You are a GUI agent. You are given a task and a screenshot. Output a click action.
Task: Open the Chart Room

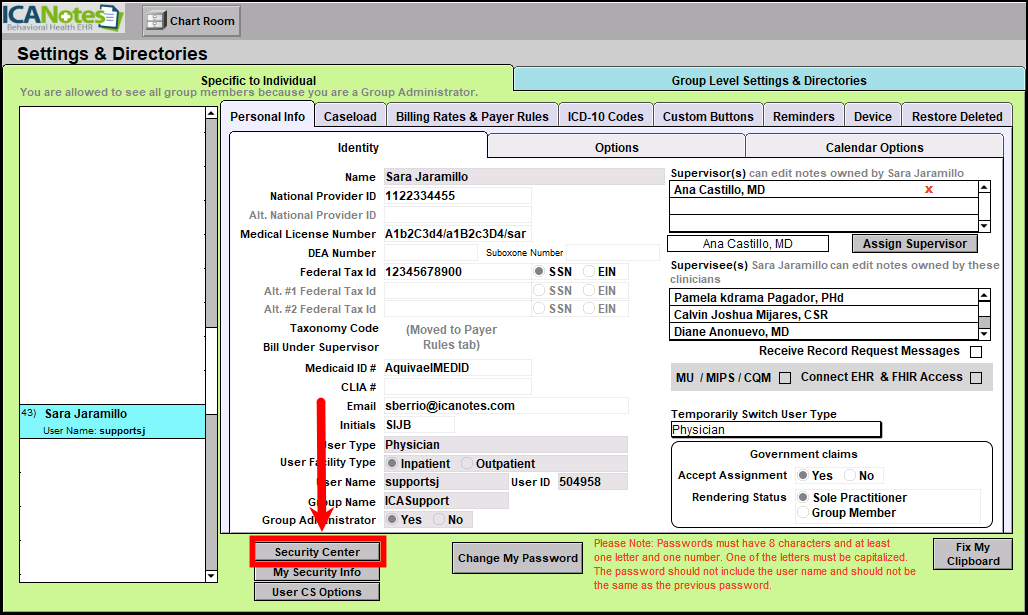191,20
